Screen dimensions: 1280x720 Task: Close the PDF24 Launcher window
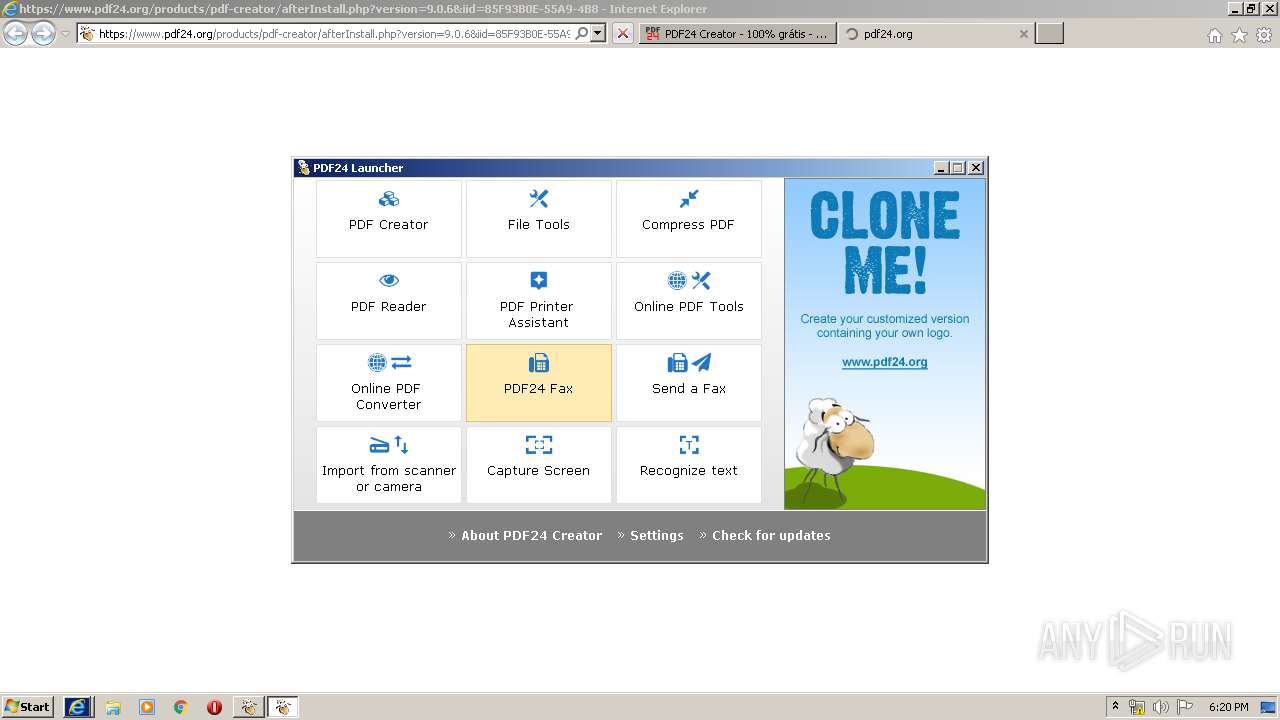(976, 168)
